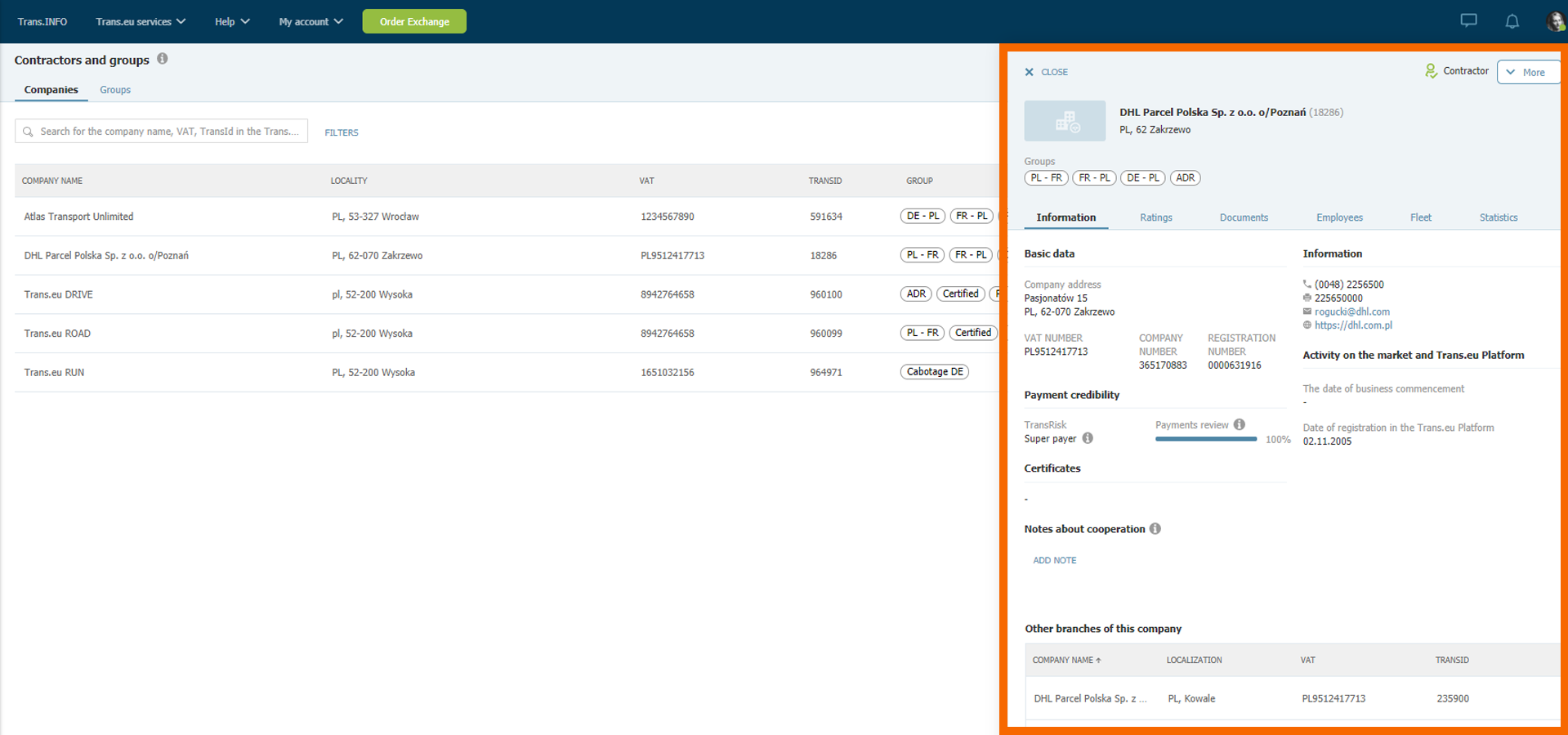The height and width of the screenshot is (735, 1568).
Task: Click the X close icon of details panel
Action: tap(1029, 72)
